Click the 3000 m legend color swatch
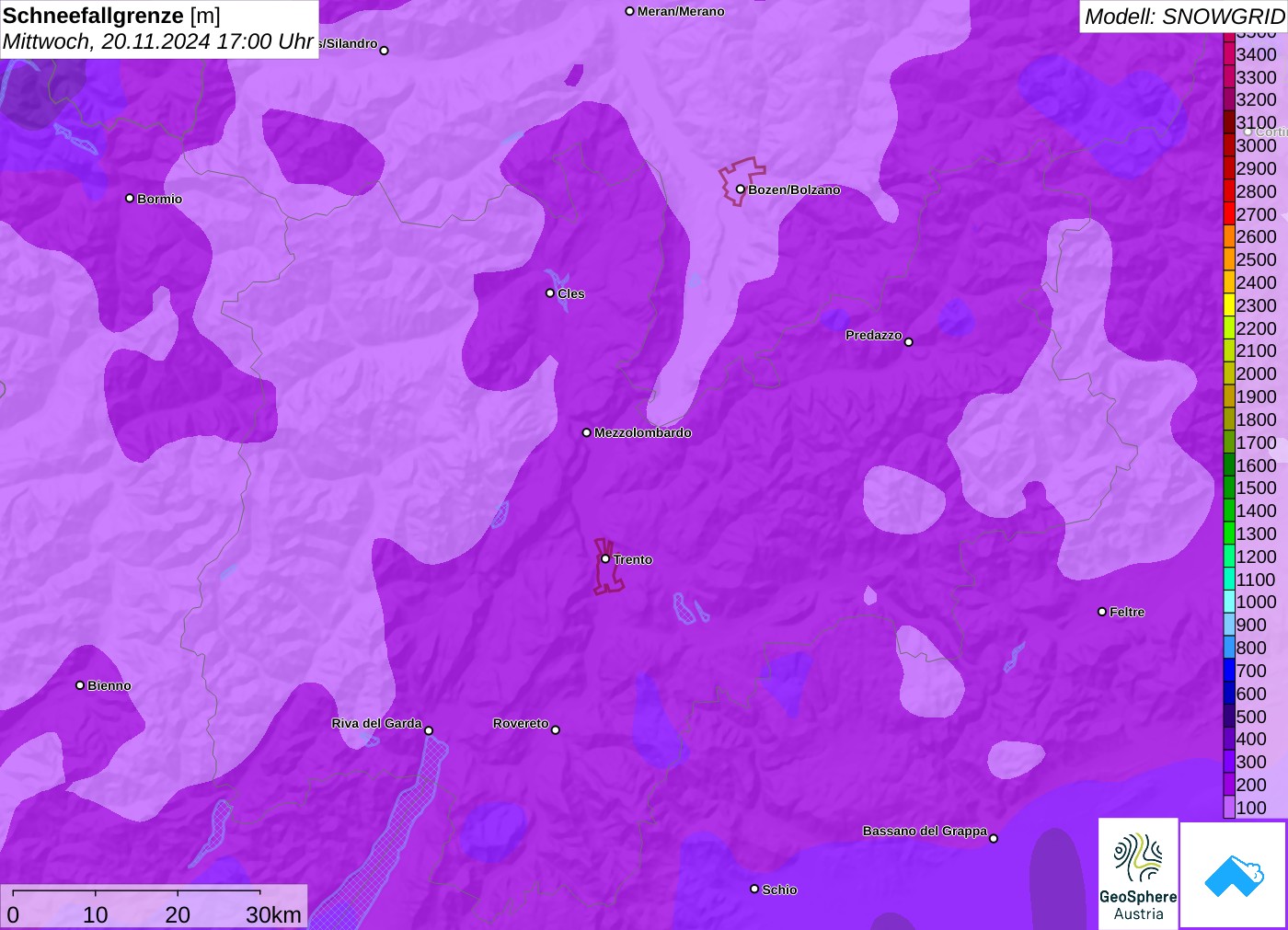The height and width of the screenshot is (930, 1288). (1229, 145)
